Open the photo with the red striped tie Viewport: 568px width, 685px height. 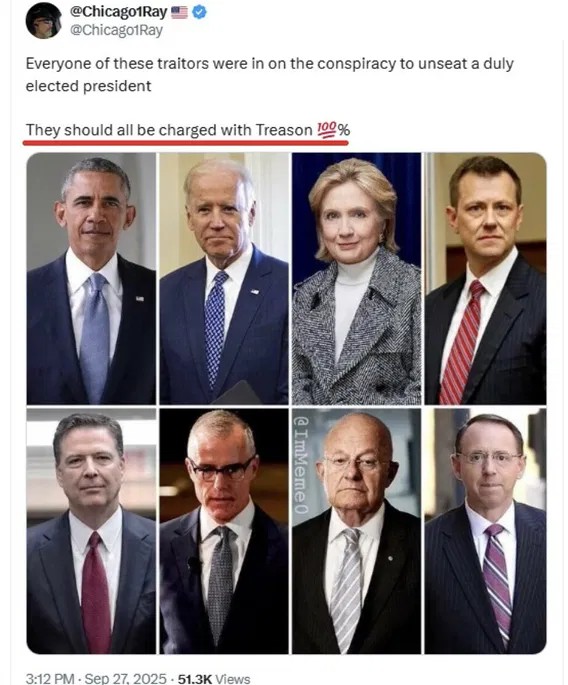(485, 278)
